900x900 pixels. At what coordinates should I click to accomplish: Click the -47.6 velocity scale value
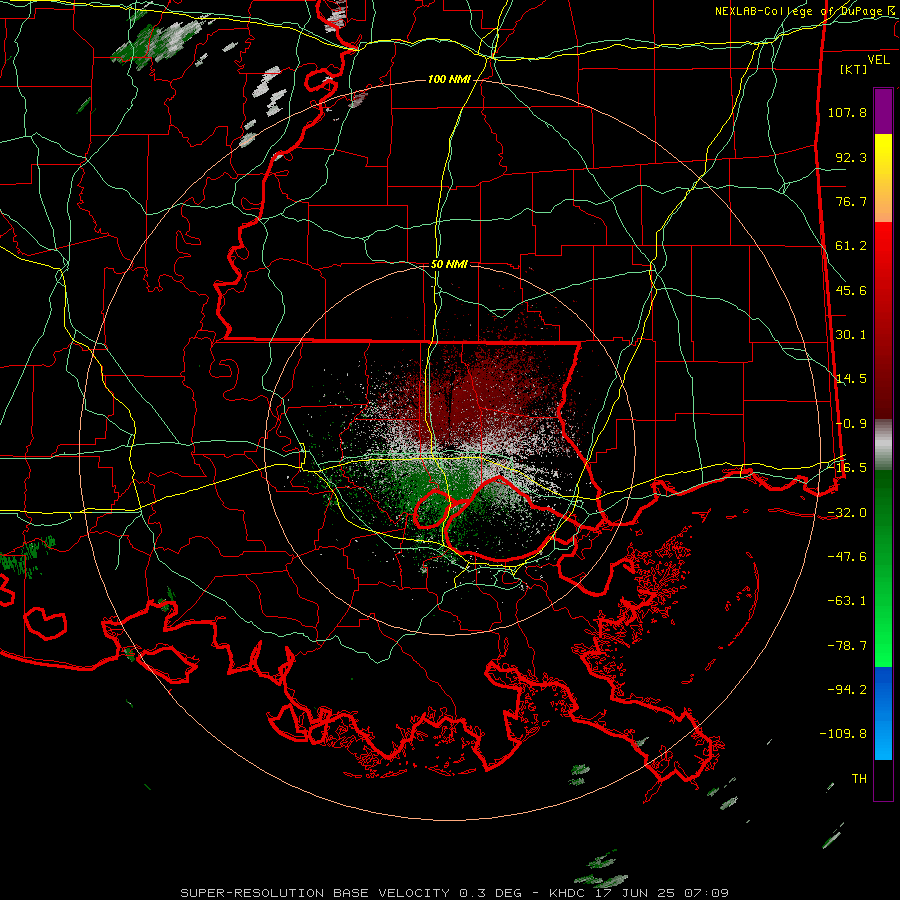(x=847, y=557)
